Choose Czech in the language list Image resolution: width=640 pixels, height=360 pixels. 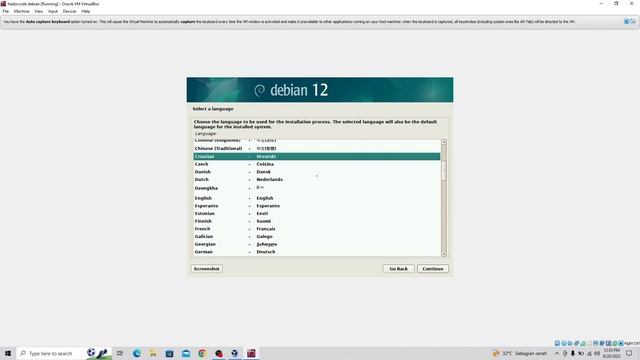(x=317, y=164)
